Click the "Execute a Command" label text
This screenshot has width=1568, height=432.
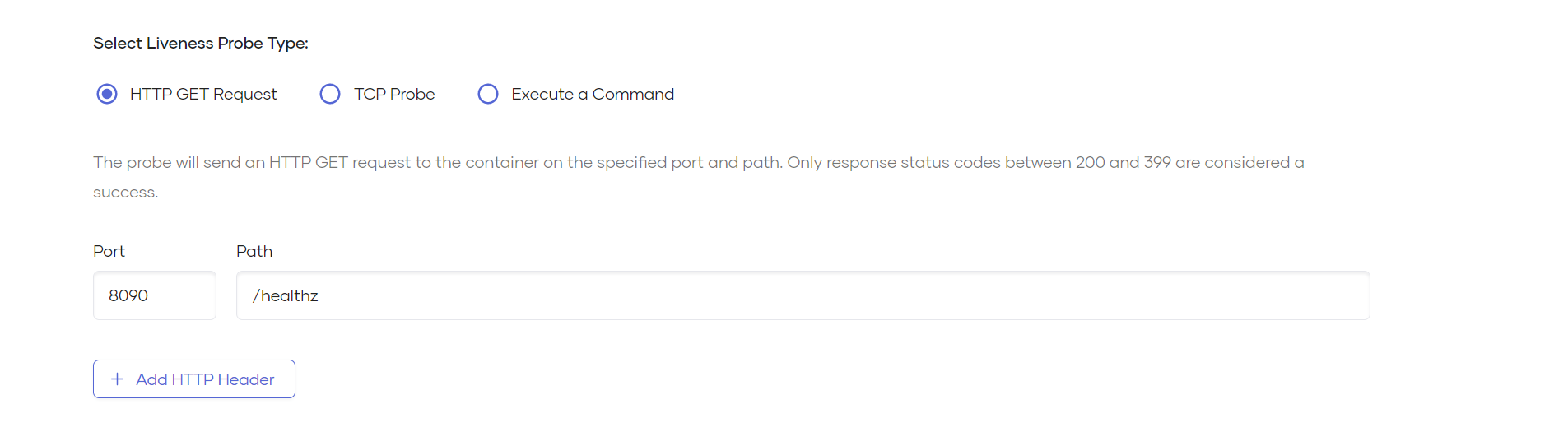[593, 94]
